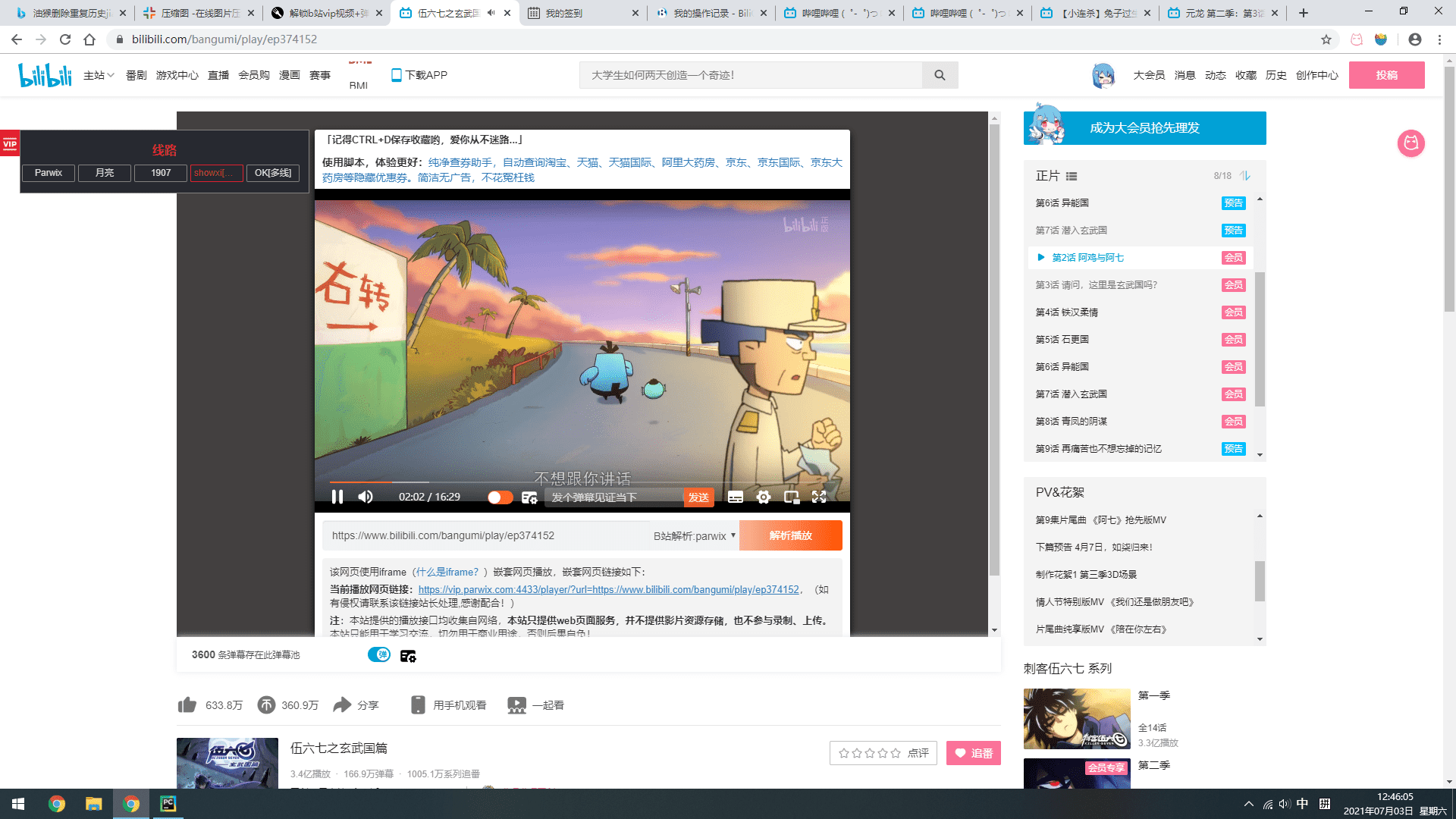Open the 漫画 nav menu item
This screenshot has width=1456, height=819.
tap(290, 75)
